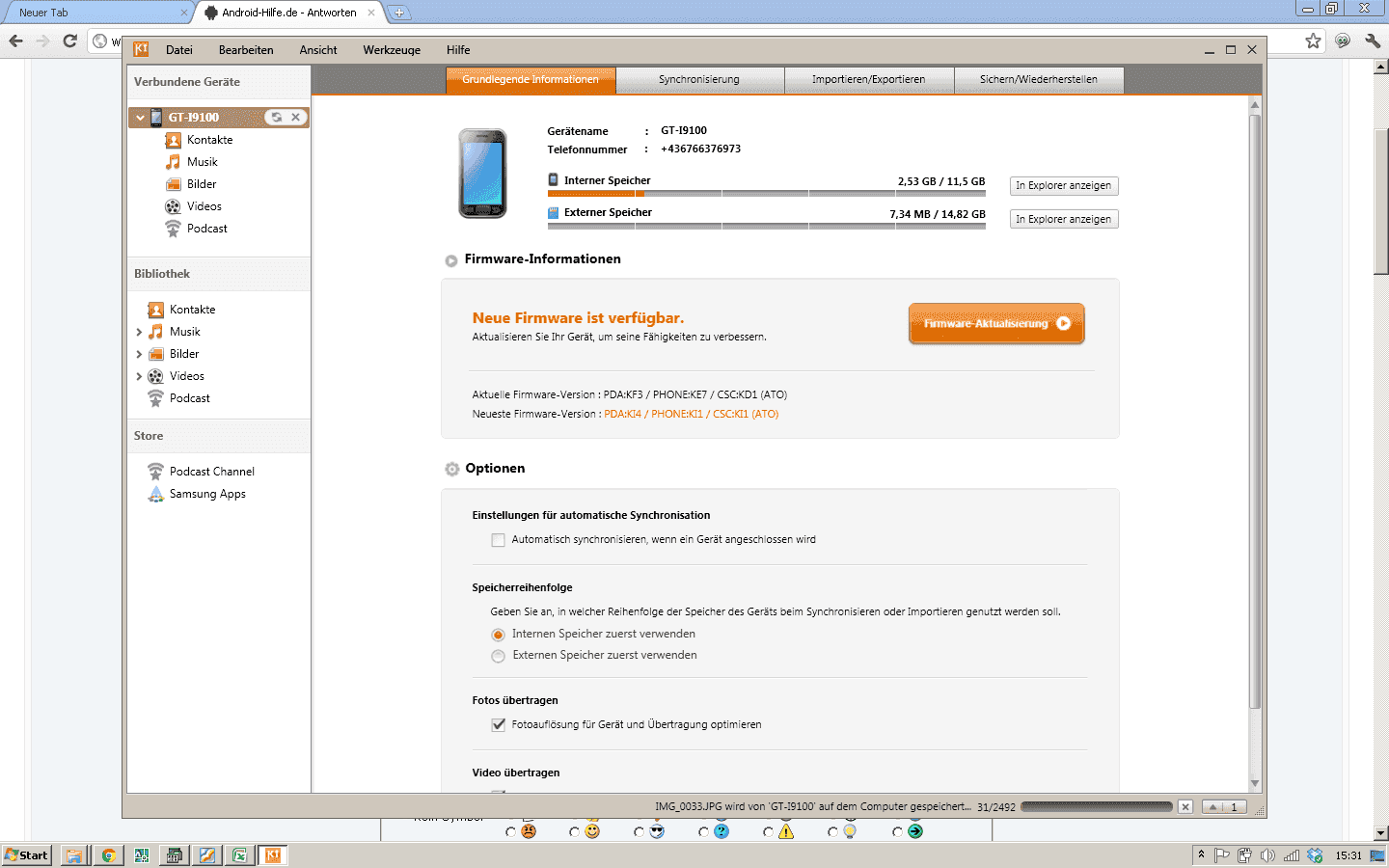Expand Bilder in the Bibliothek section
This screenshot has width=1389, height=868.
tap(139, 354)
